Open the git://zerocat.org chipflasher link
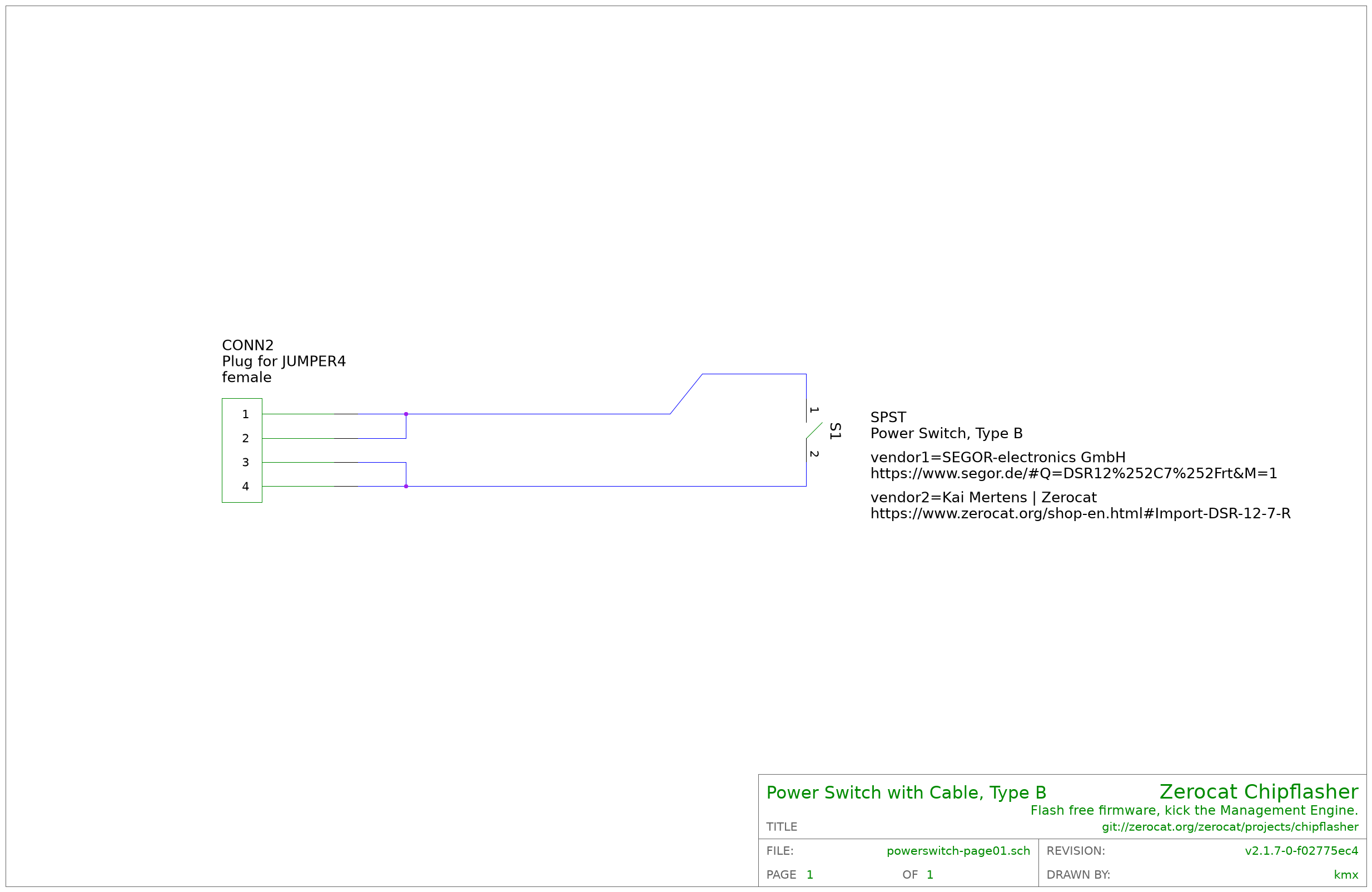The image size is (1372, 892). (1230, 827)
